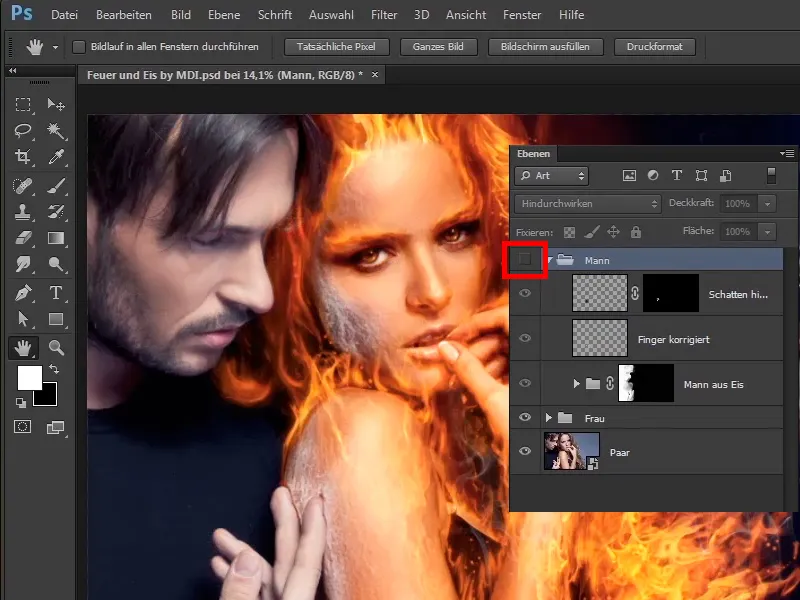Select the Dodge tool
Image resolution: width=800 pixels, height=600 pixels.
(x=56, y=264)
